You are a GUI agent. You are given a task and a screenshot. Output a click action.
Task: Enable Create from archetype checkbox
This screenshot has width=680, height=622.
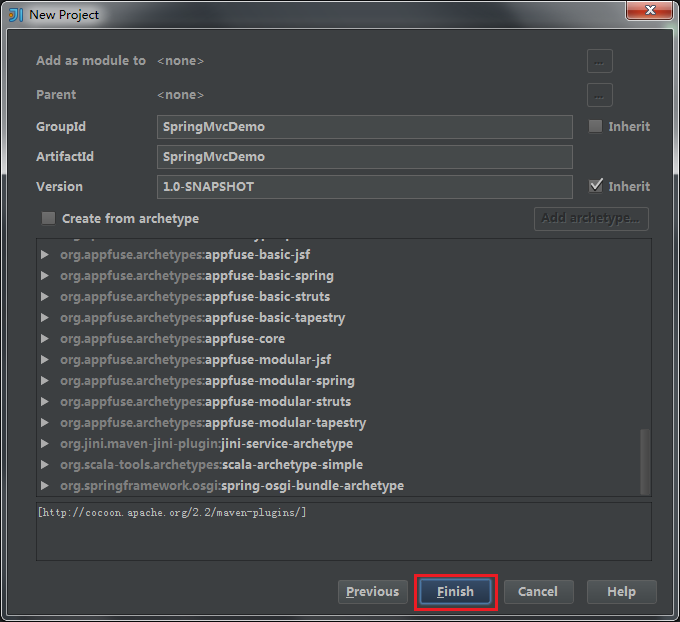point(48,218)
